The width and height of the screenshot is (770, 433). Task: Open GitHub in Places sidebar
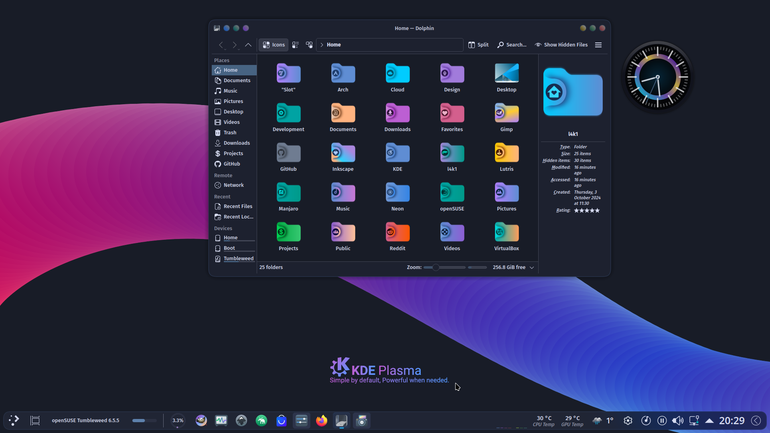pos(234,164)
